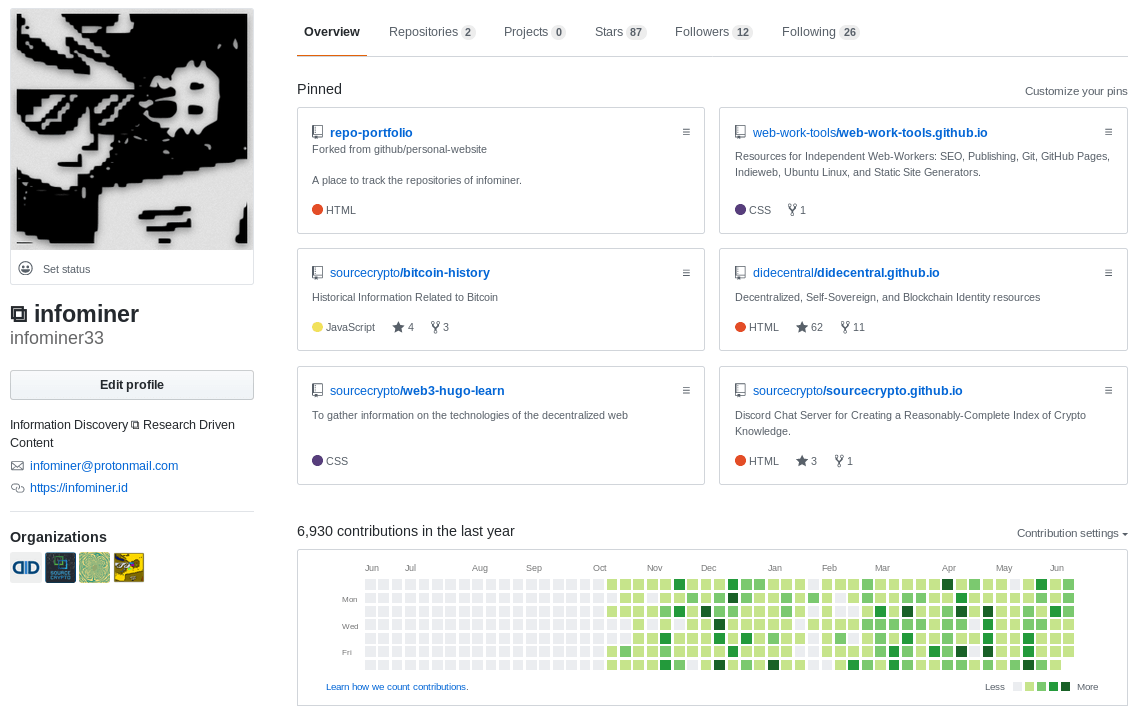This screenshot has height=707, width=1132.
Task: Click the HTML language dot on repo-portfolio
Action: coord(317,210)
